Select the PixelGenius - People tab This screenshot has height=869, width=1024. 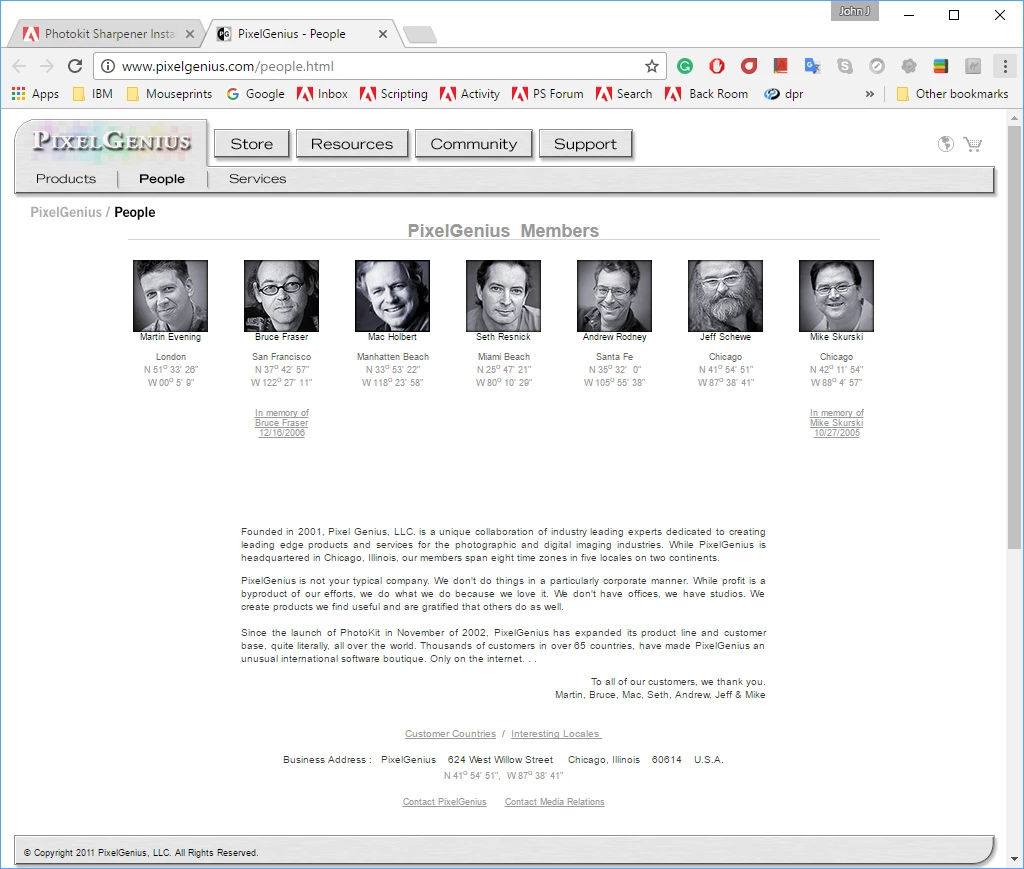click(300, 34)
